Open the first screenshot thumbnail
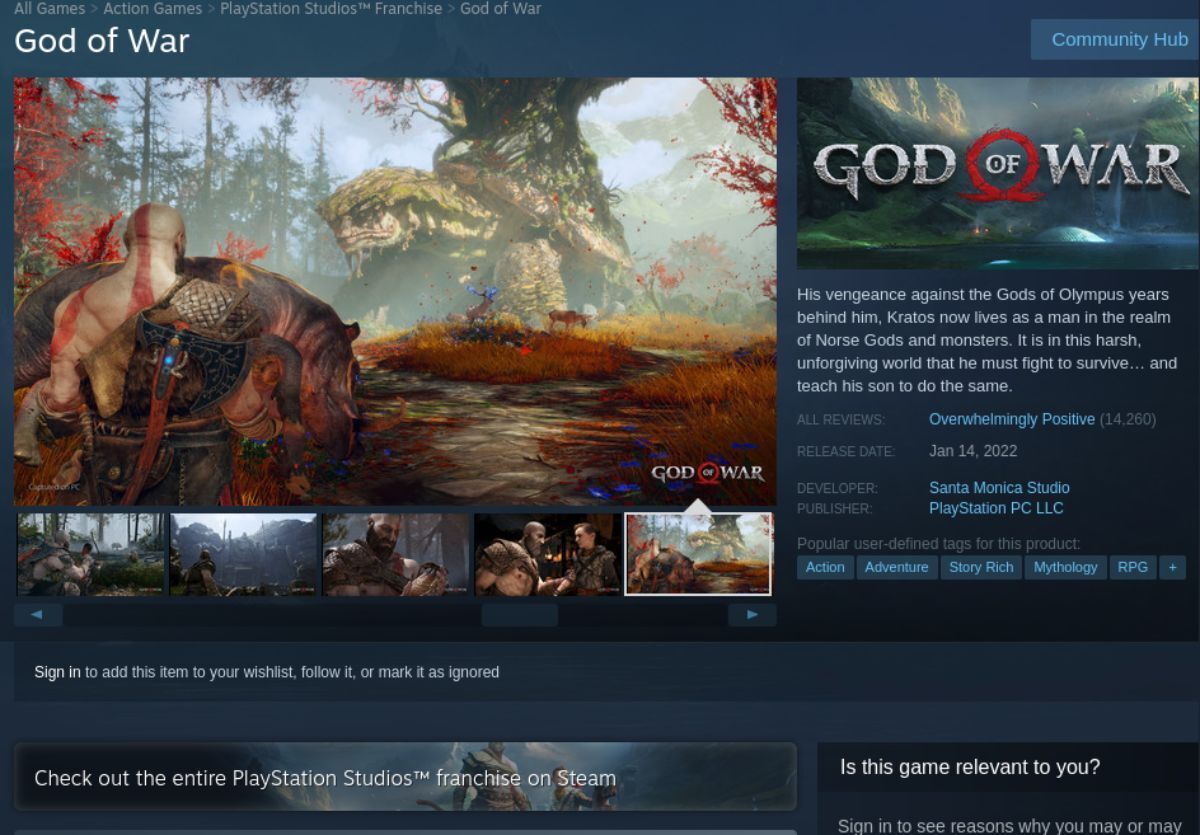Viewport: 1200px width, 835px height. [x=90, y=554]
